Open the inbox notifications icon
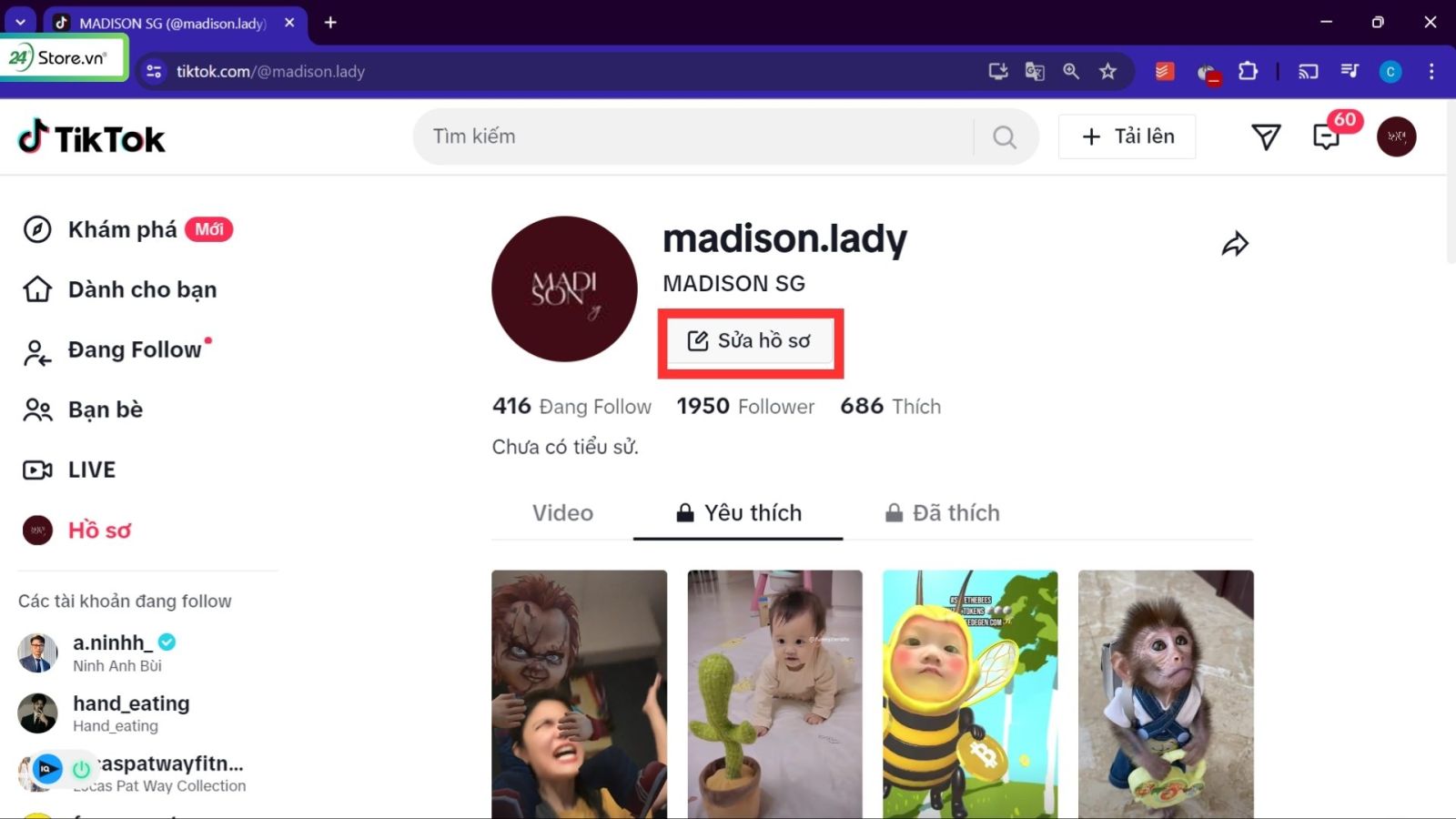This screenshot has width=1456, height=819. pyautogui.click(x=1327, y=136)
